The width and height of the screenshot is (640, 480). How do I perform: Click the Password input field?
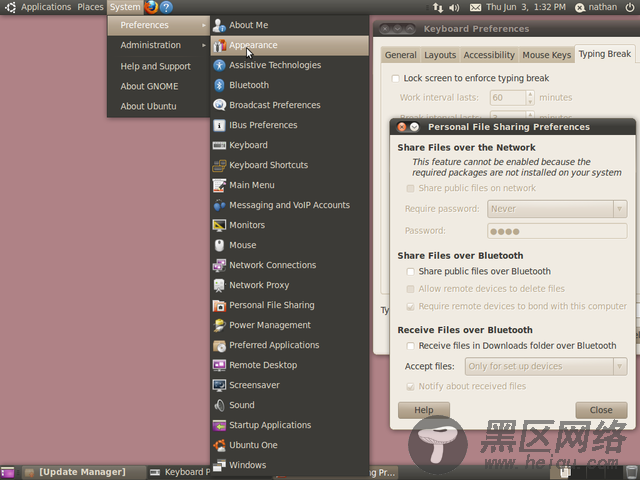point(557,231)
